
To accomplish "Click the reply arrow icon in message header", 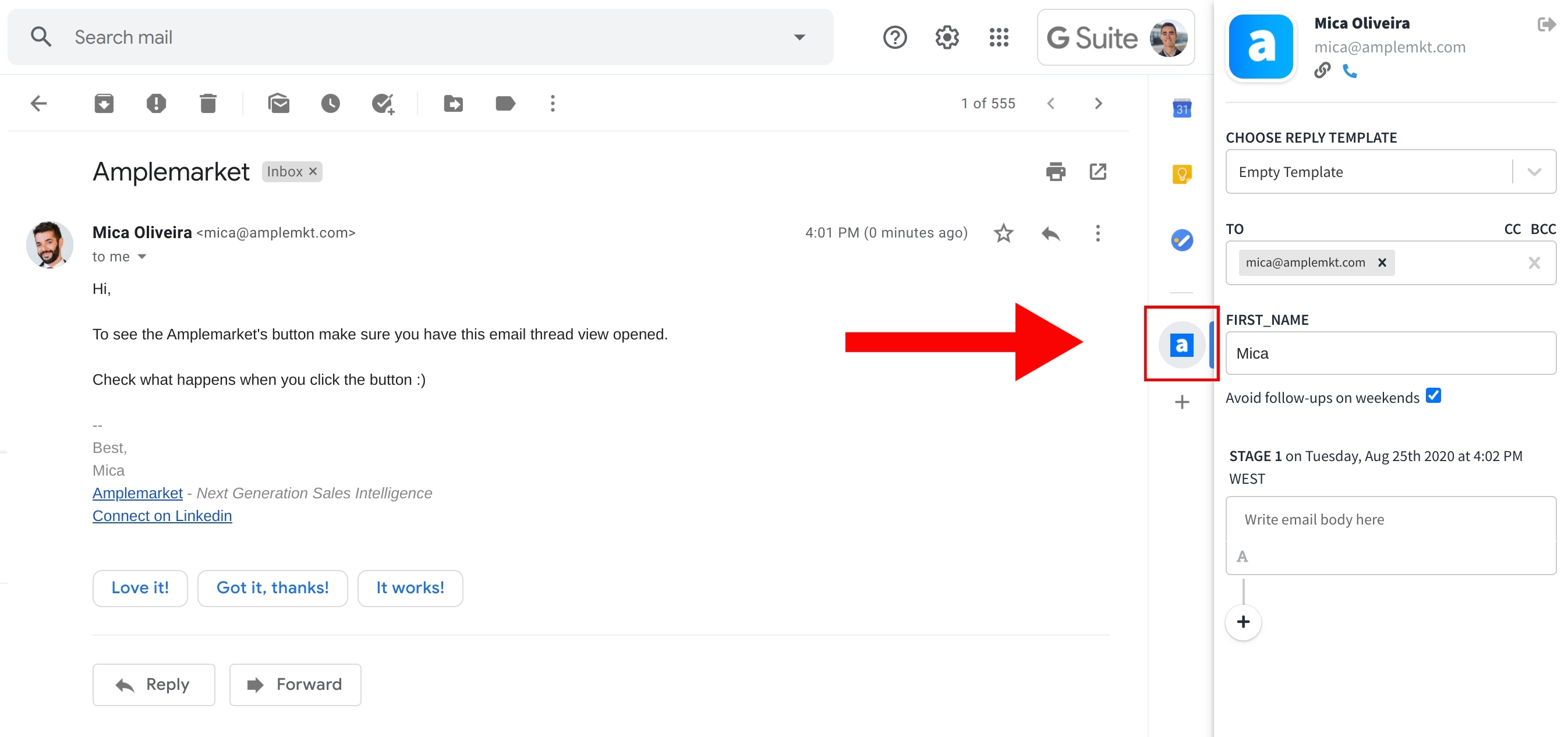I will click(1051, 233).
